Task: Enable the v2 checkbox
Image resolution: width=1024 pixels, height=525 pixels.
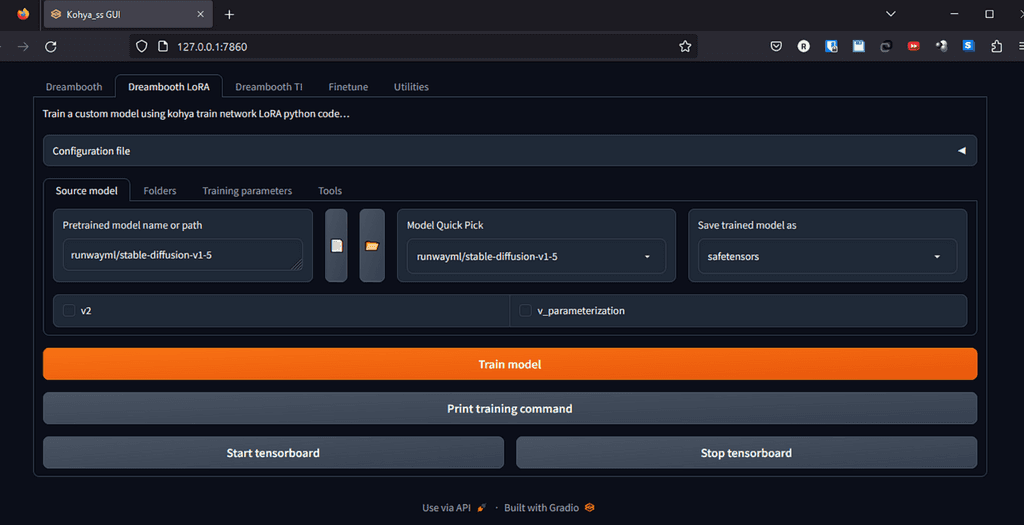Action: coord(69,310)
